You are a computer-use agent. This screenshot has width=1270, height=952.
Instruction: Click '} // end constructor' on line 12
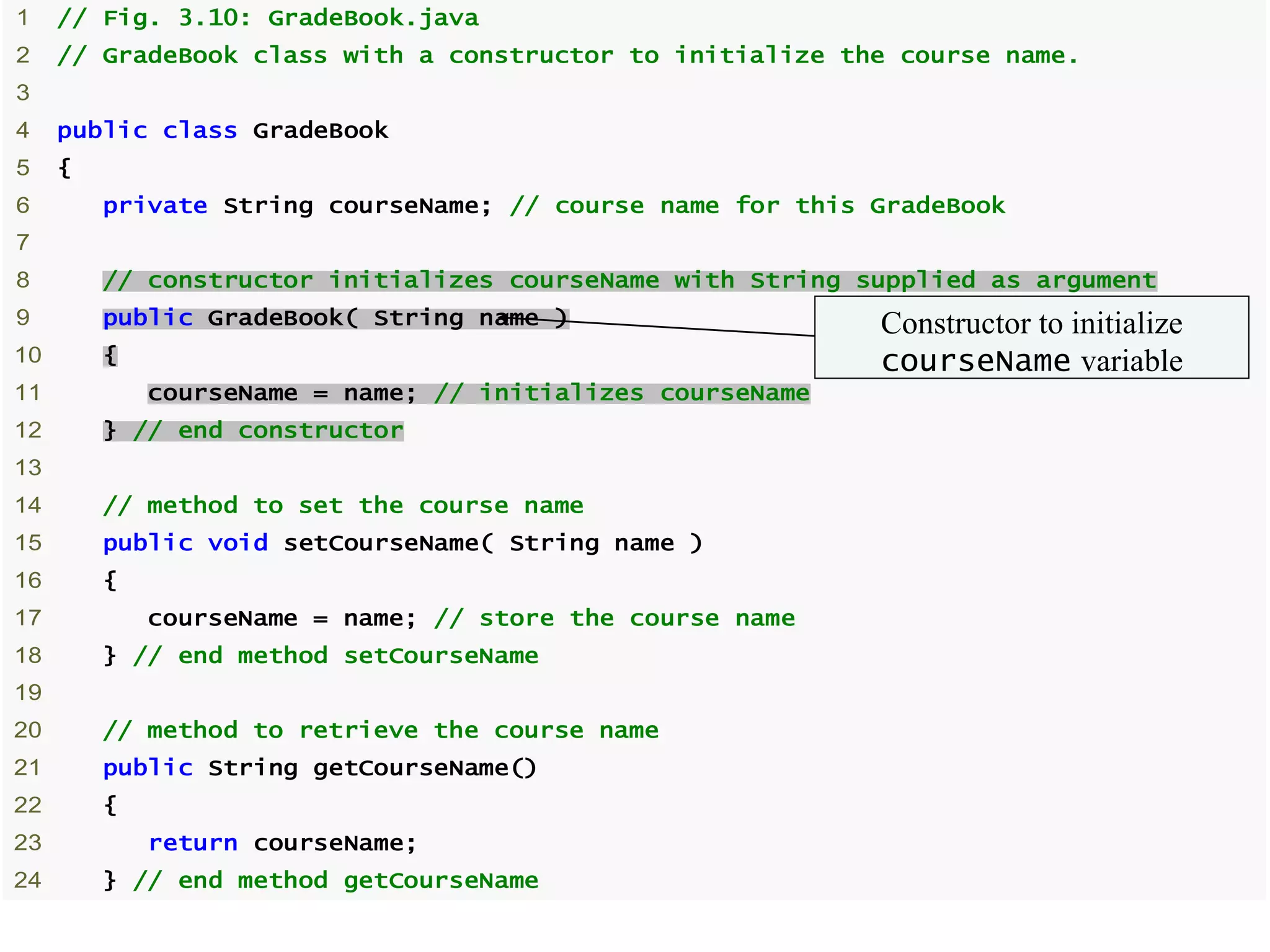[x=253, y=430]
